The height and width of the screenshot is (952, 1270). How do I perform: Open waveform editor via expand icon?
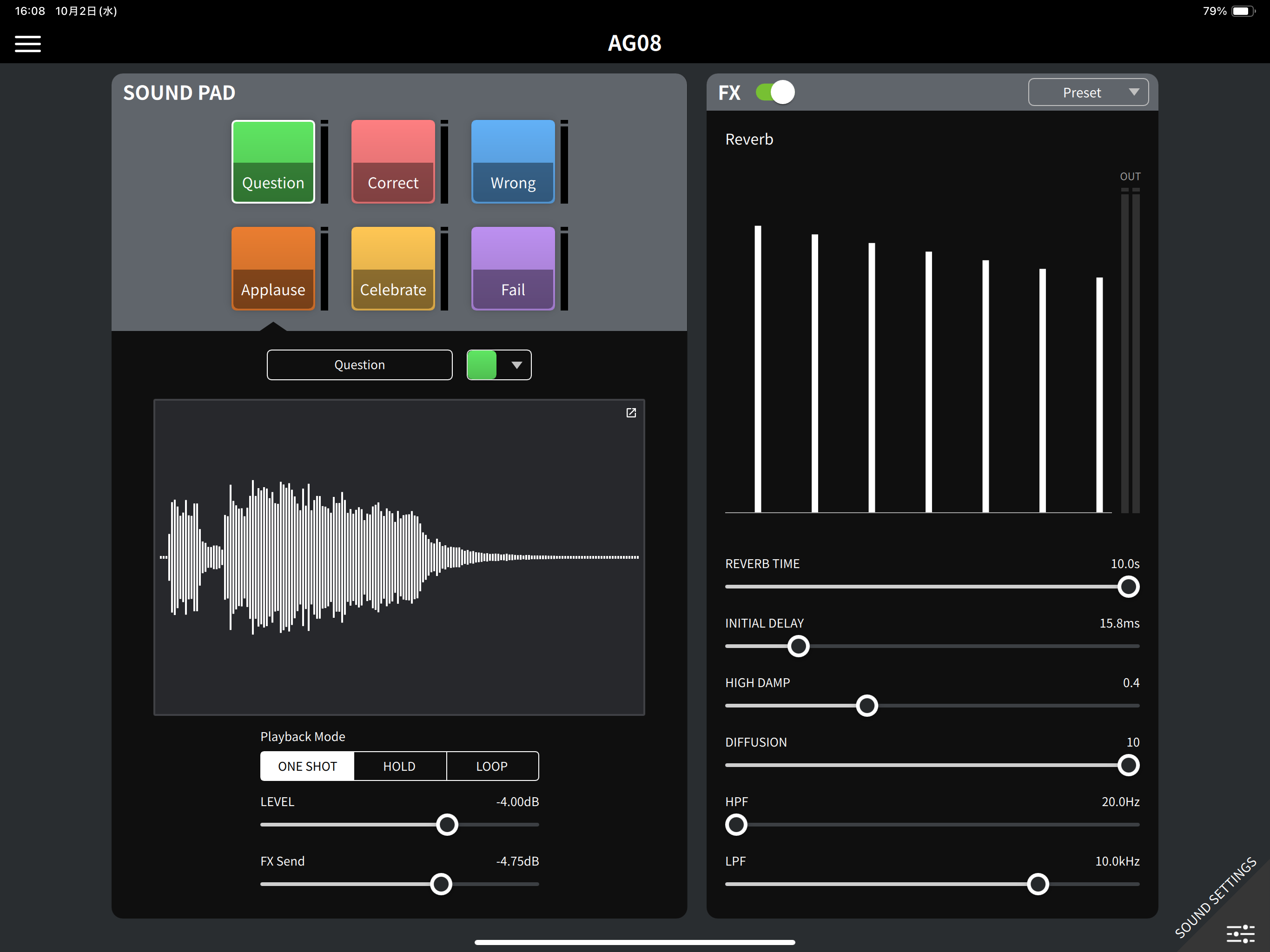pos(630,413)
